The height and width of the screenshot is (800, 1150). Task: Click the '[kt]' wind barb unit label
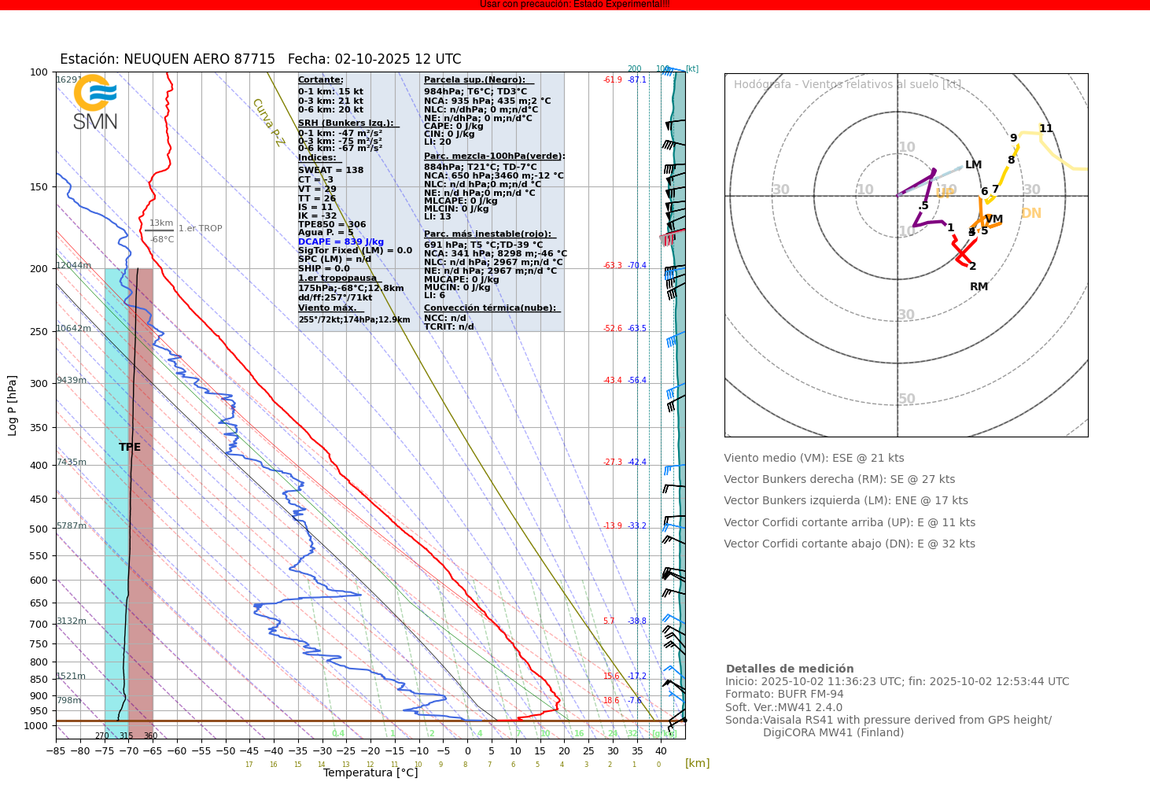692,69
